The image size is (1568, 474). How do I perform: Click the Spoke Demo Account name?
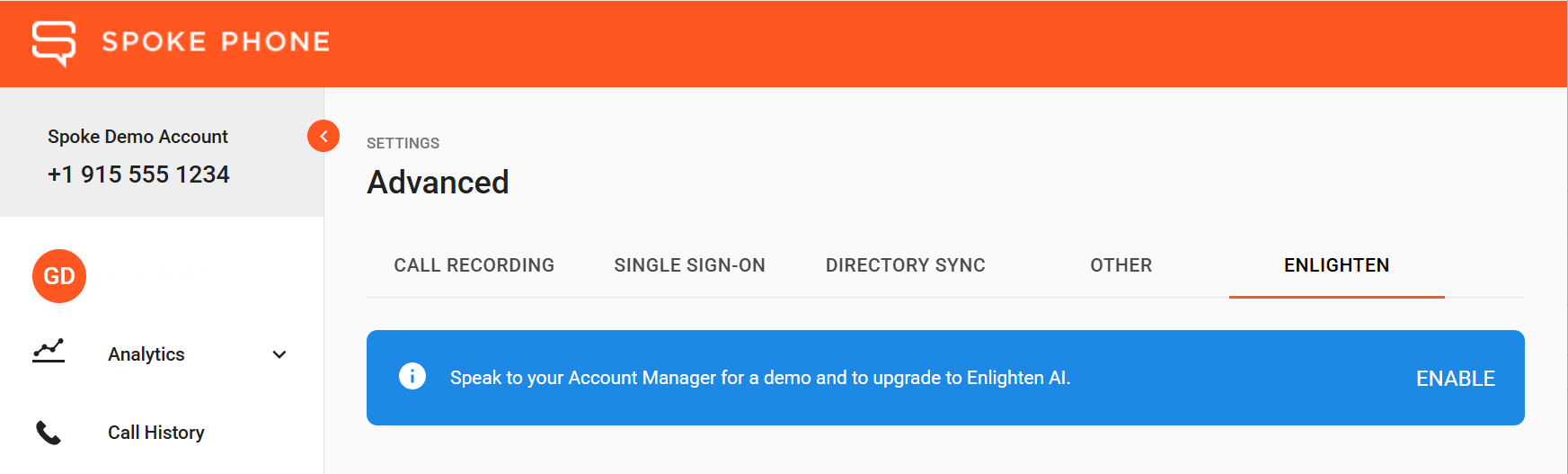[x=137, y=137]
